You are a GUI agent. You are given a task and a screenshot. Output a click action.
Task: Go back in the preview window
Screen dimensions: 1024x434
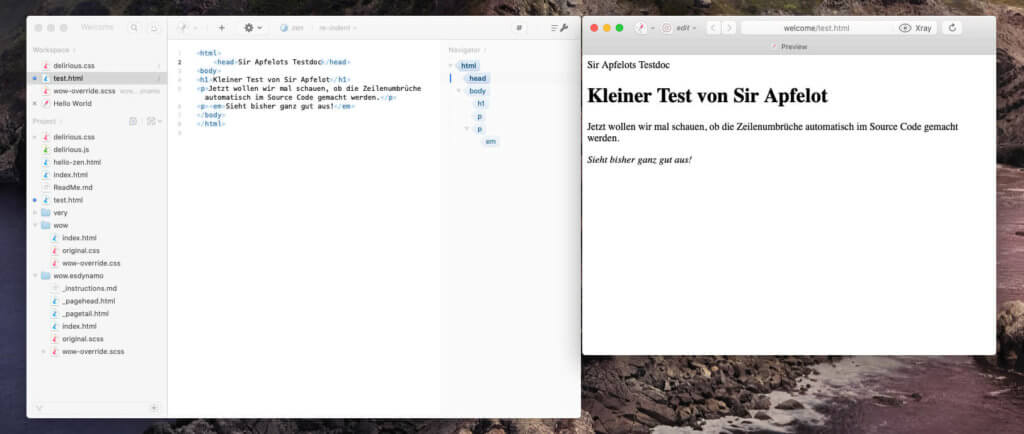pyautogui.click(x=712, y=28)
